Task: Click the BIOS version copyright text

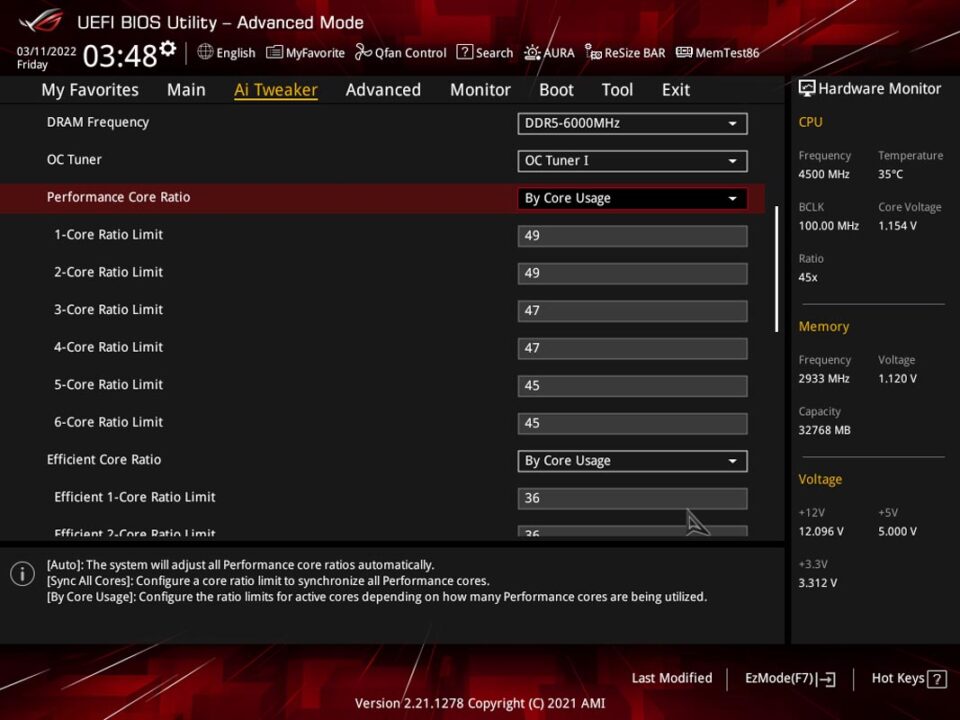Action: click(480, 703)
